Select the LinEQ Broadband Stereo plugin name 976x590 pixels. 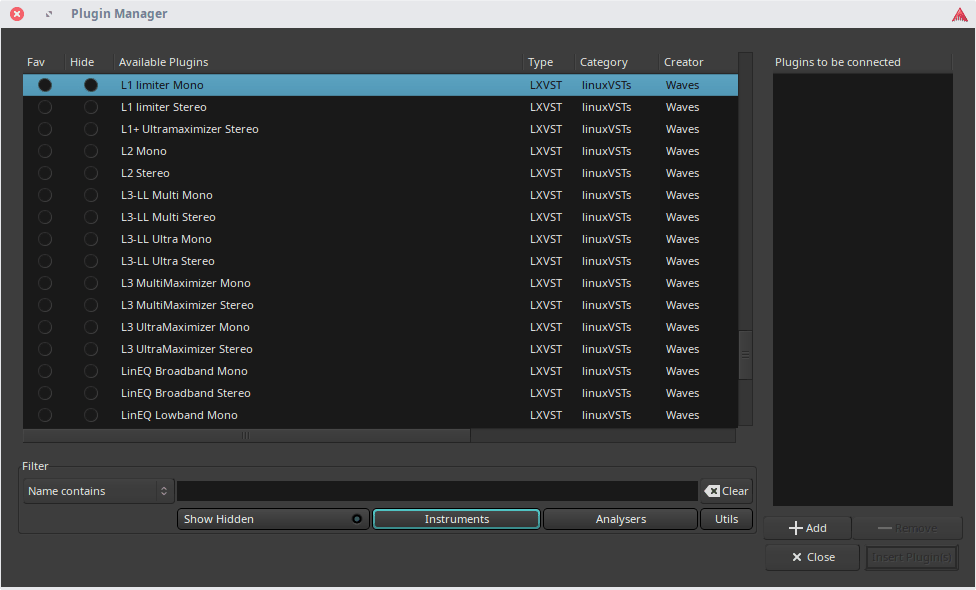tap(185, 393)
